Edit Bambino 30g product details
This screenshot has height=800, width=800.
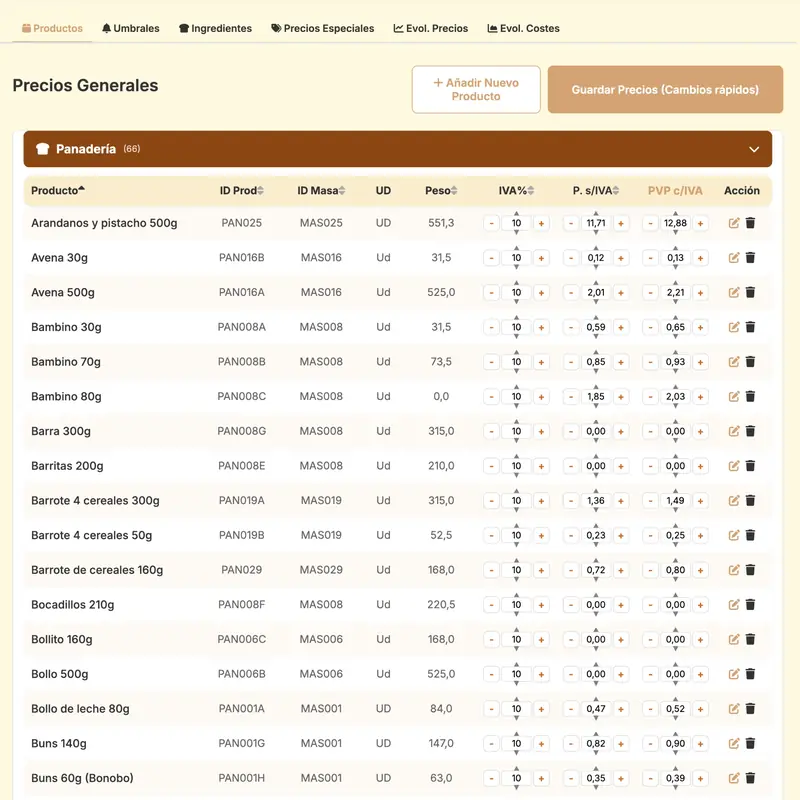[x=734, y=327]
